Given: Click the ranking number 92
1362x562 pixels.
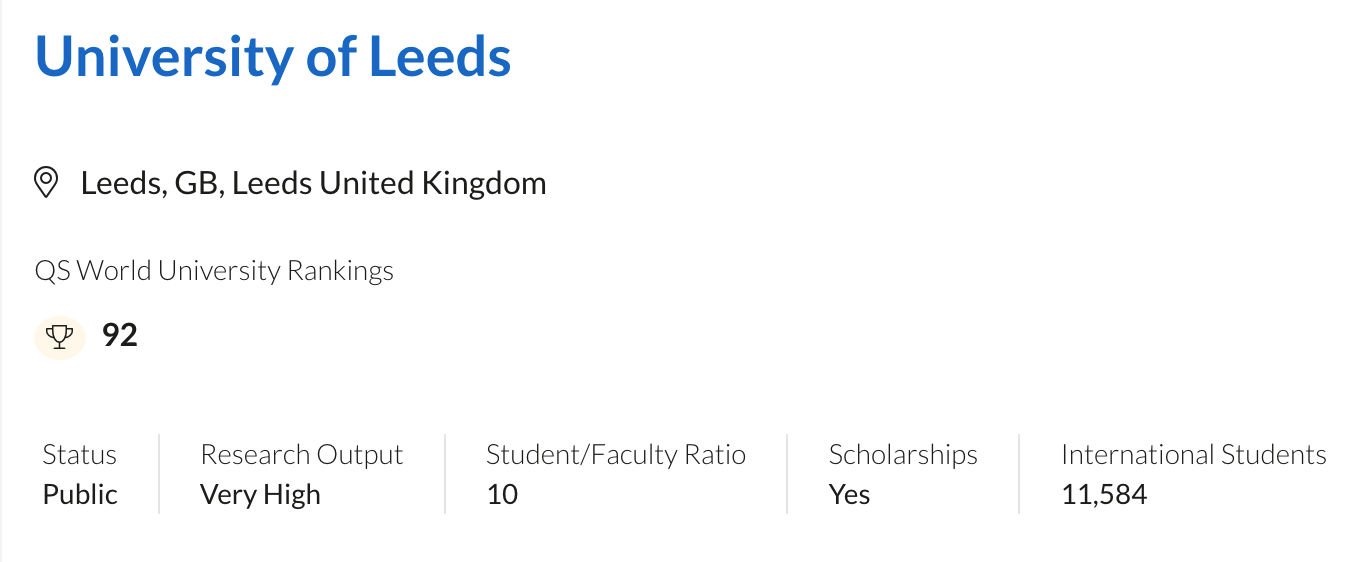Looking at the screenshot, I should pyautogui.click(x=120, y=335).
